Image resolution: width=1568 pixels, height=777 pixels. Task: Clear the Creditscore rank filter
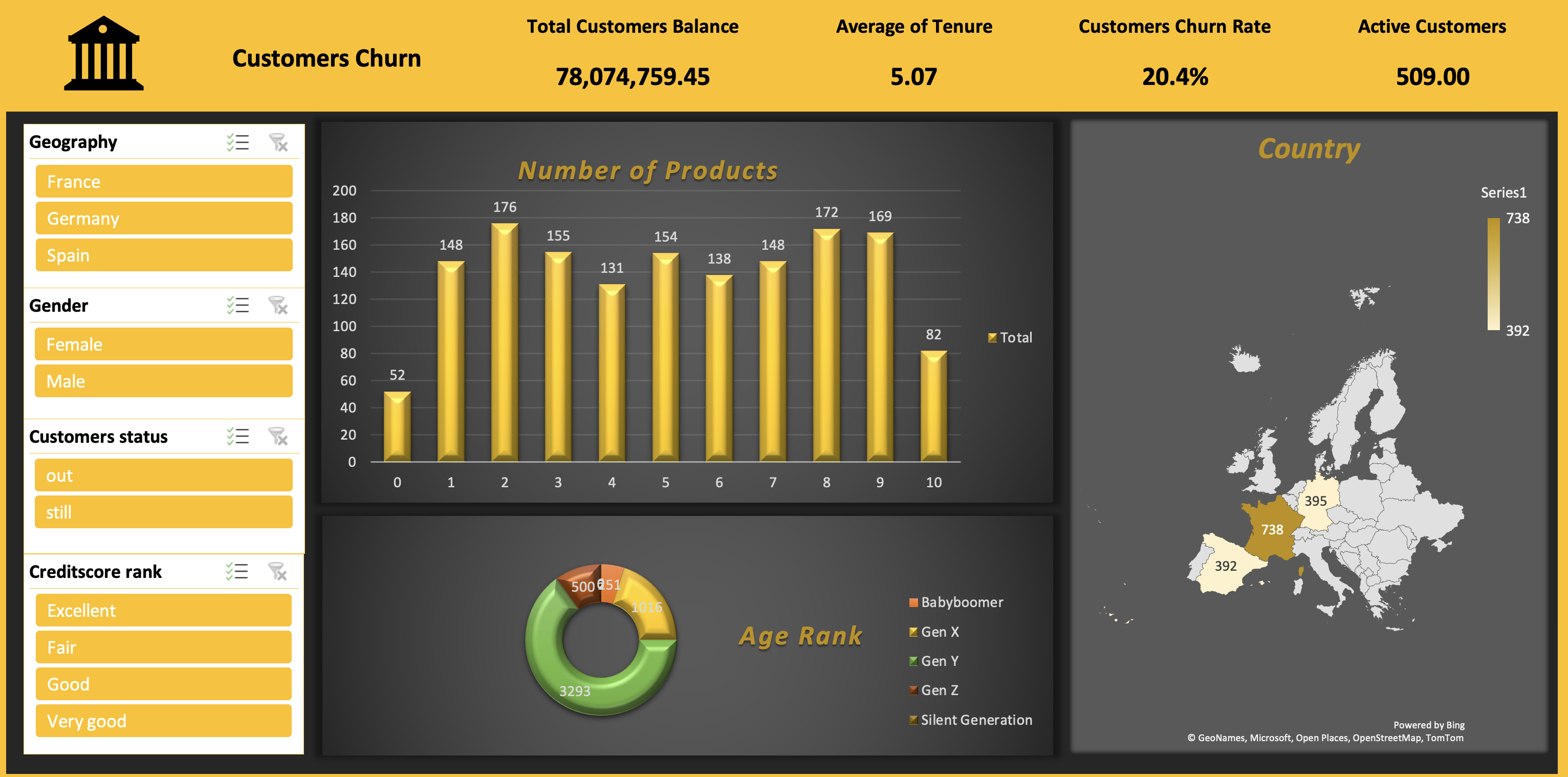[277, 571]
